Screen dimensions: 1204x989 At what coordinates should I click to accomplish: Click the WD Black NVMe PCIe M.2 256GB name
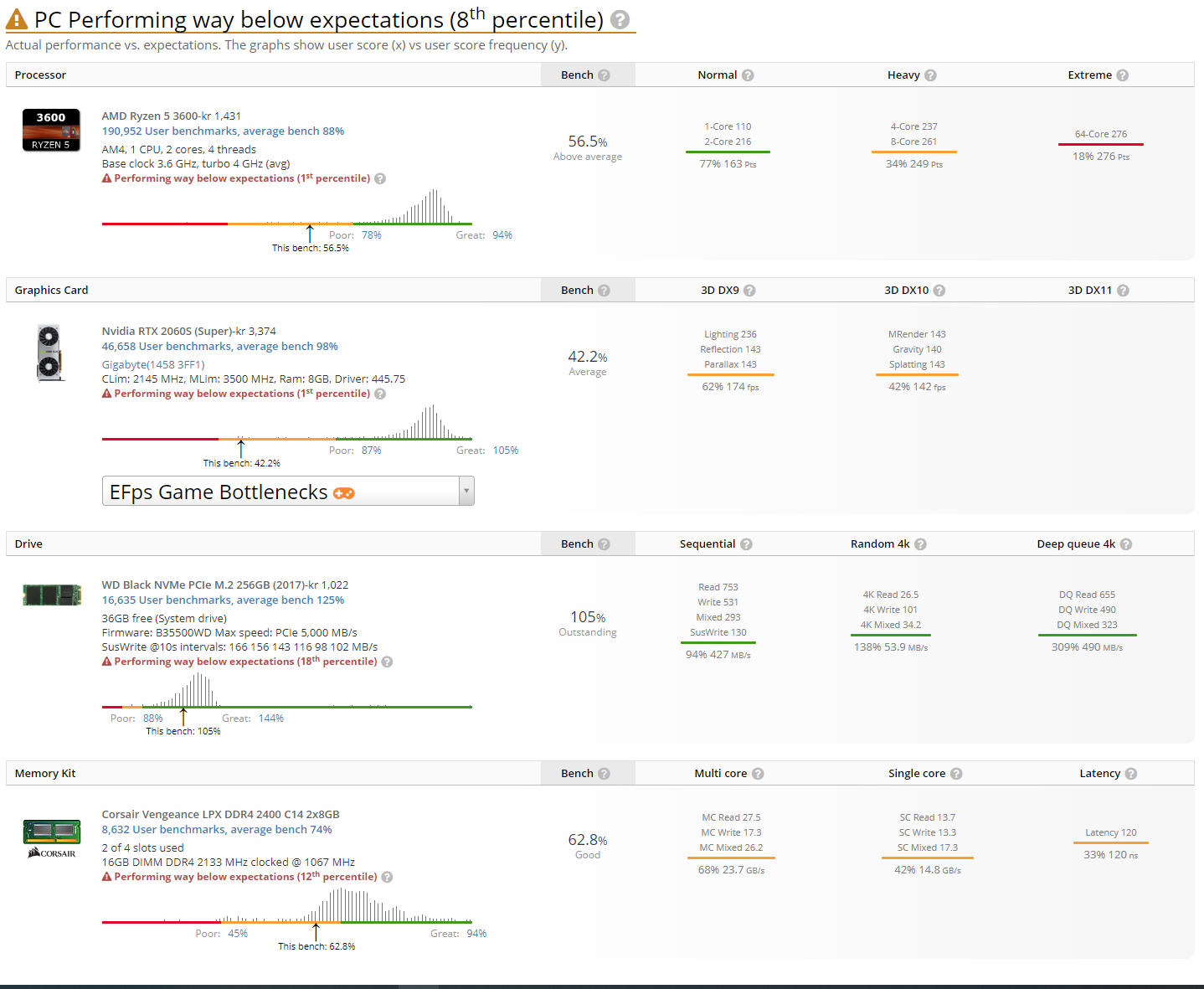pos(225,585)
